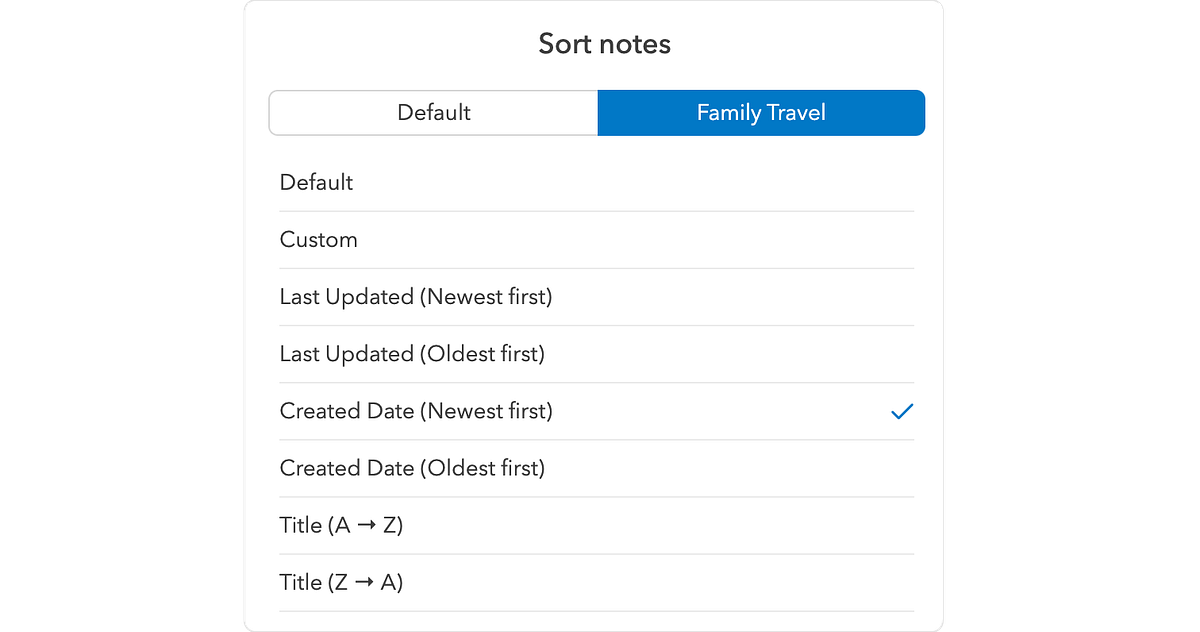This screenshot has height=632, width=1200.
Task: Click the blue checkmark next to Created Date
Action: click(902, 411)
